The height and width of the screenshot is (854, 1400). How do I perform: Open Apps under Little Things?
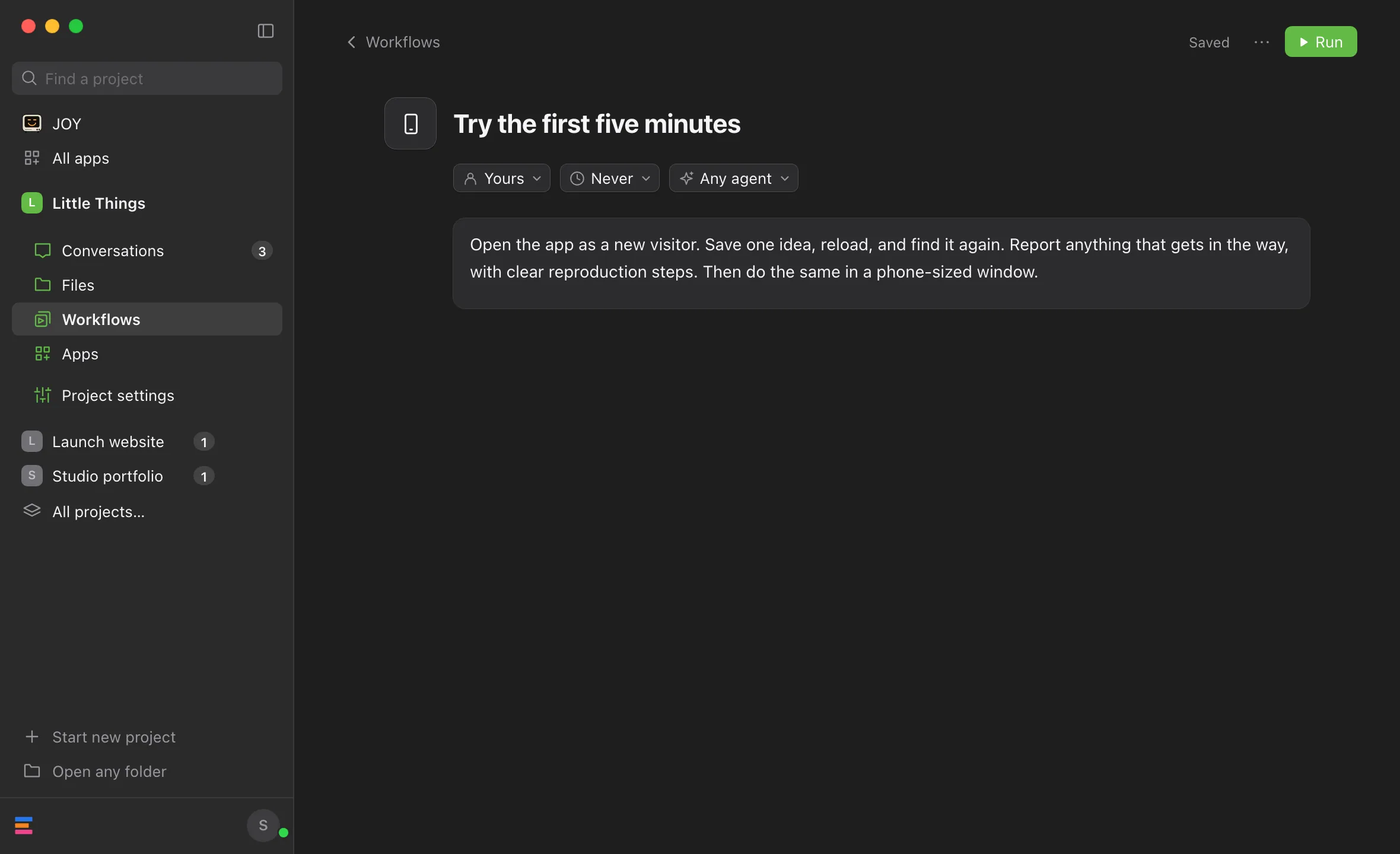(147, 354)
